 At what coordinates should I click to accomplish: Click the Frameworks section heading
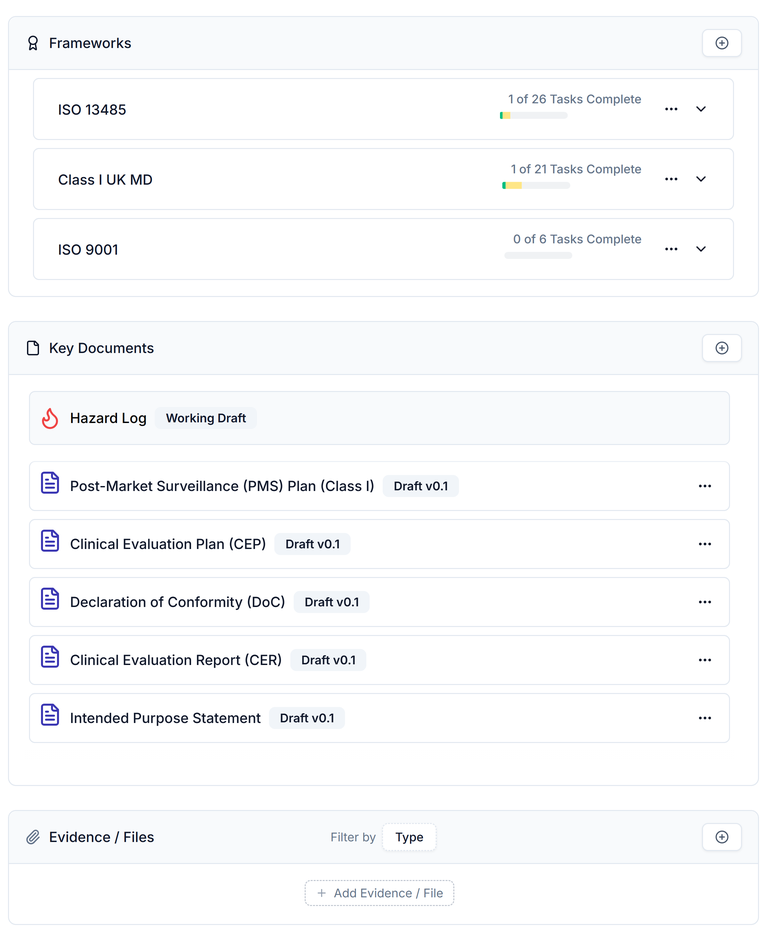click(x=90, y=43)
